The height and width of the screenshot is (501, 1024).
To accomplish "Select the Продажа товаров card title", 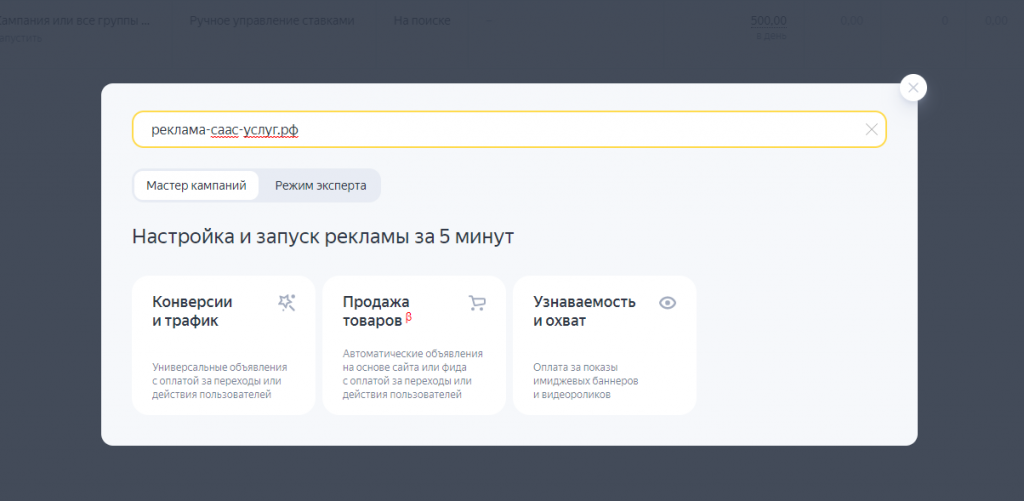I will coord(376,312).
